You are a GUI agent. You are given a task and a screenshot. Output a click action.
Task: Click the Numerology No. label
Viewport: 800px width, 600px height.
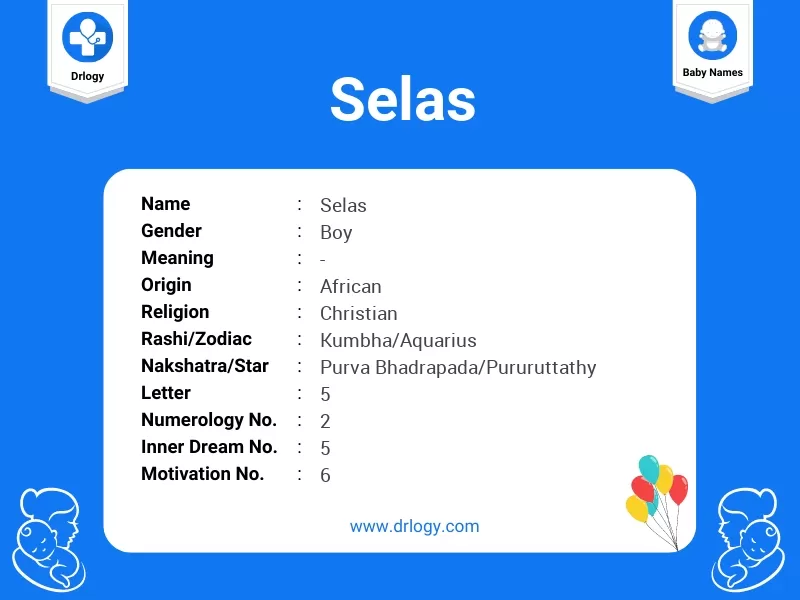208,420
